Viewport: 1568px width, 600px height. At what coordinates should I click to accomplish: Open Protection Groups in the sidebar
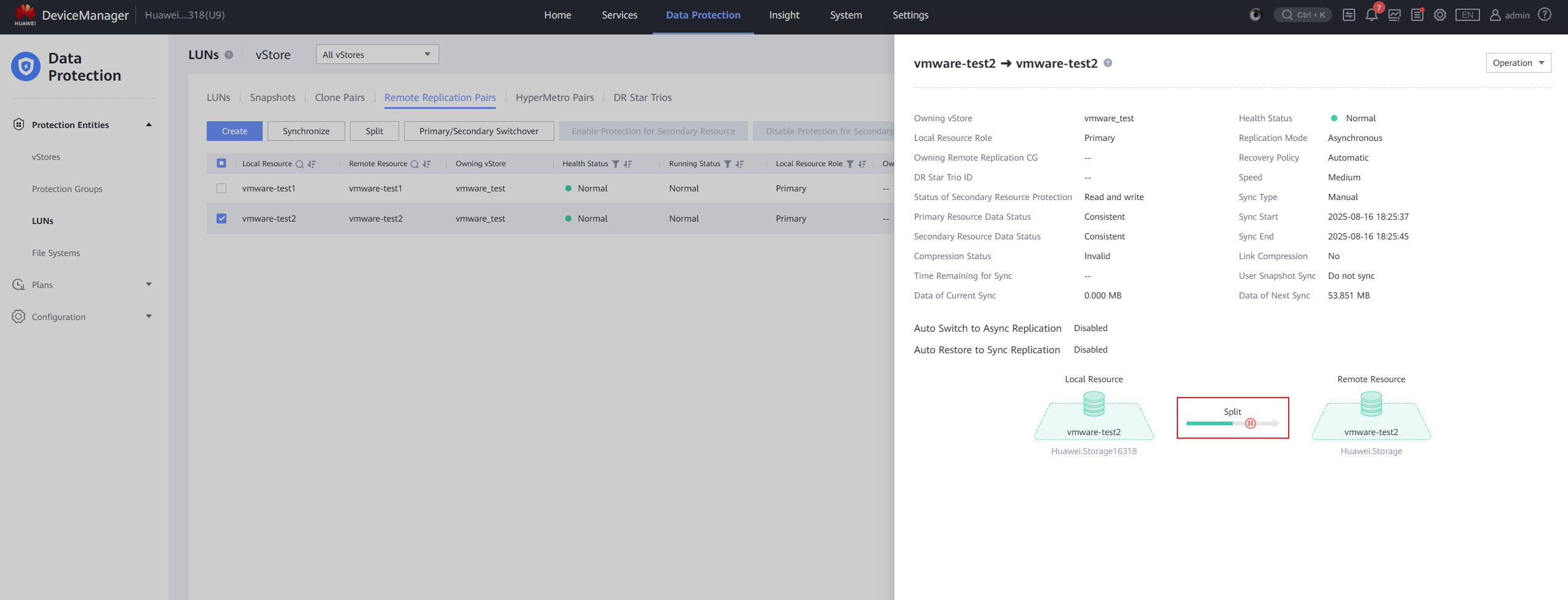[x=67, y=189]
